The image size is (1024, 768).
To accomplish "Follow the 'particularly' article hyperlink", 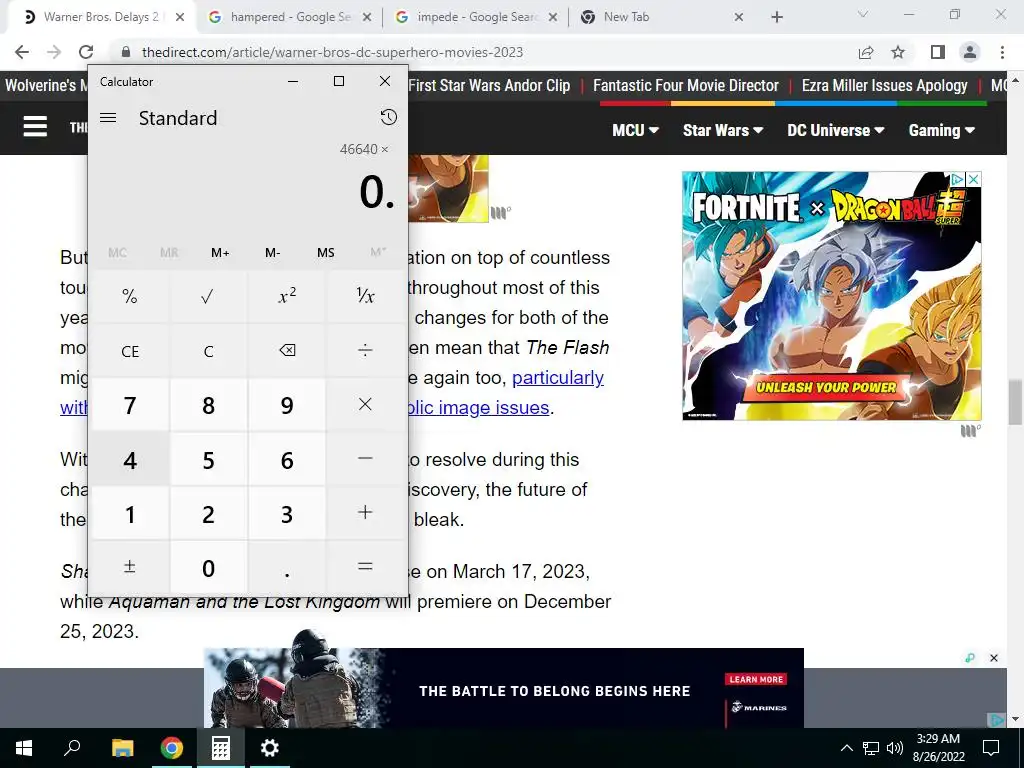I will pyautogui.click(x=558, y=377).
